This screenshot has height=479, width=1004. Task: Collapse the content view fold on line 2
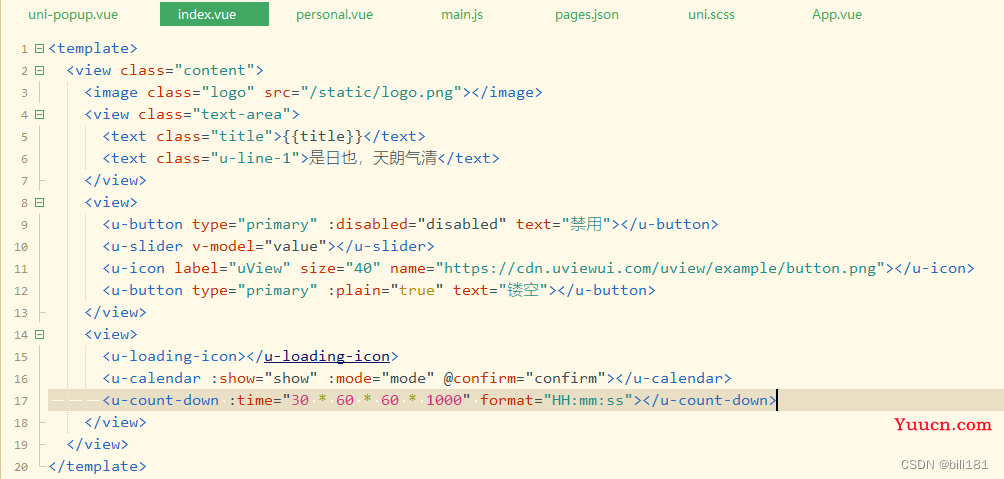tap(39, 70)
